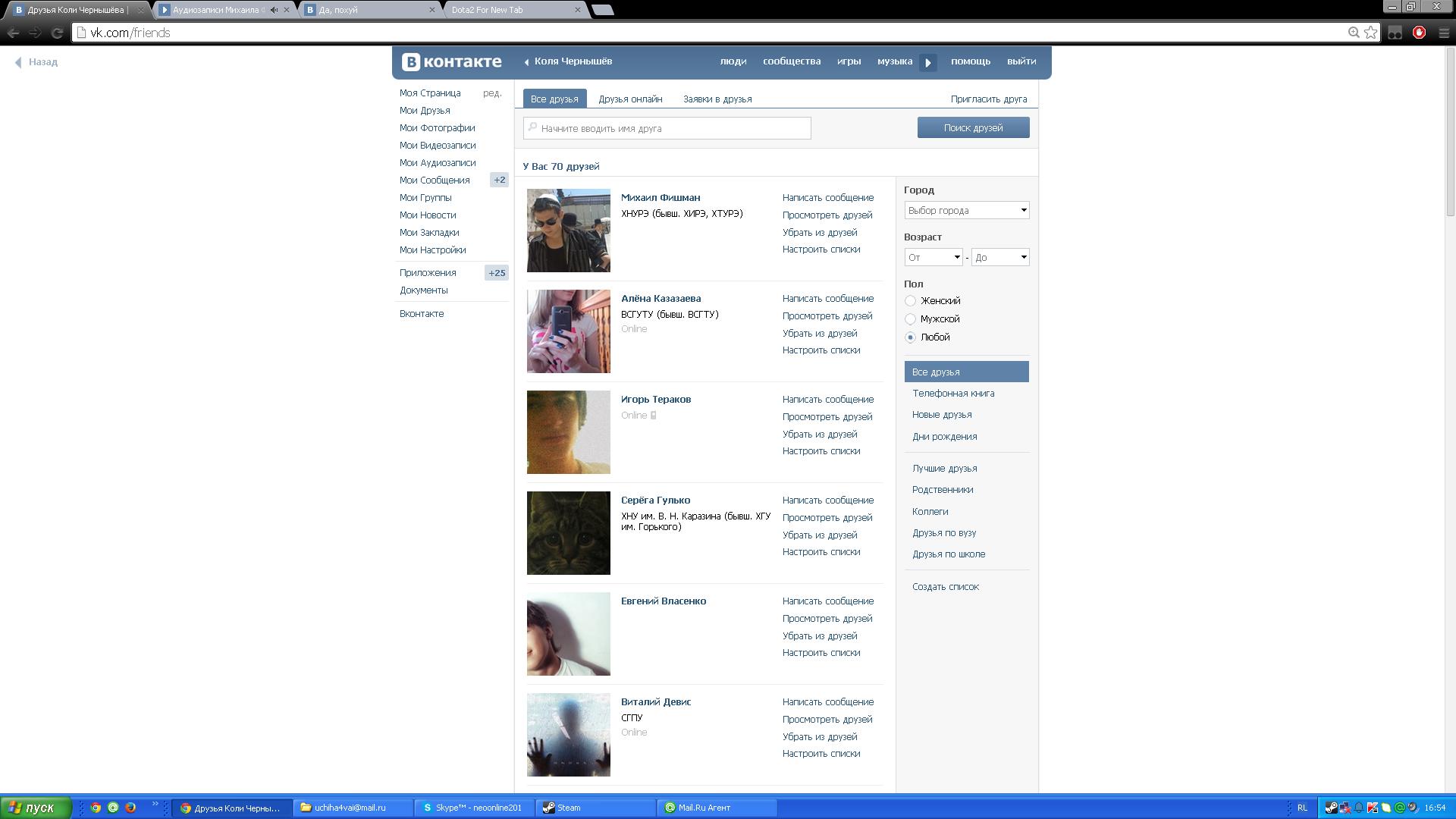The width and height of the screenshot is (1456, 819).
Task: Expand the age От dropdown
Action: click(x=933, y=257)
